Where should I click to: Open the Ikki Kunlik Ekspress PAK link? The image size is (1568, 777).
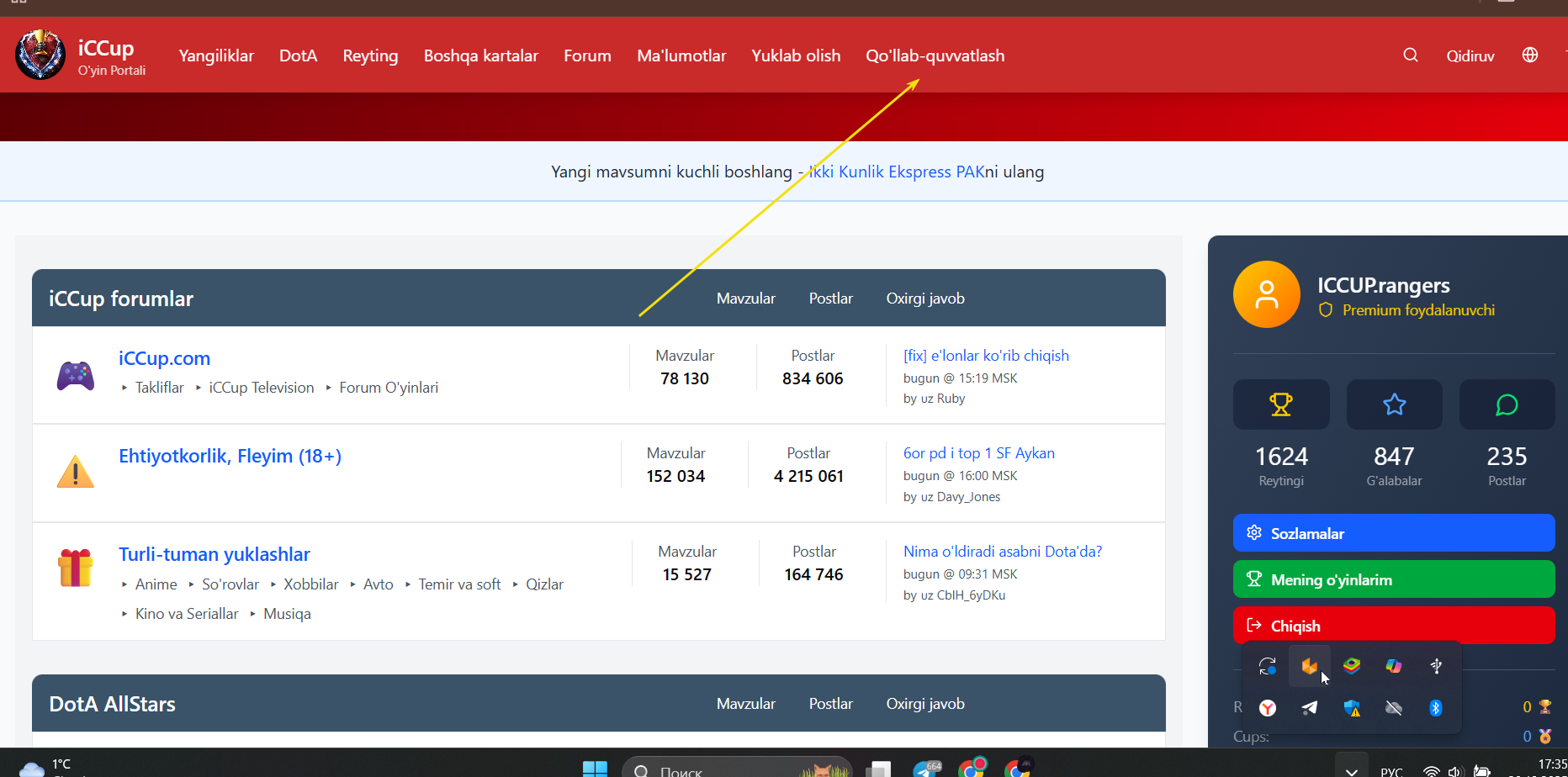click(x=896, y=172)
